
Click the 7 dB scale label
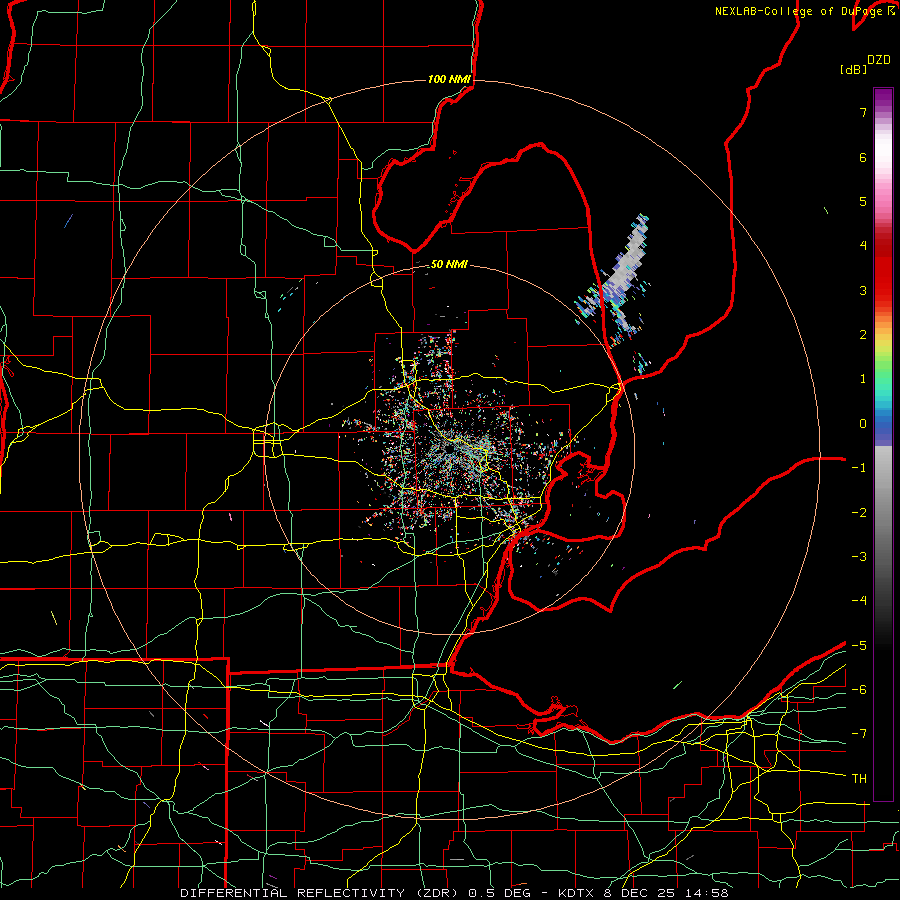(x=863, y=112)
